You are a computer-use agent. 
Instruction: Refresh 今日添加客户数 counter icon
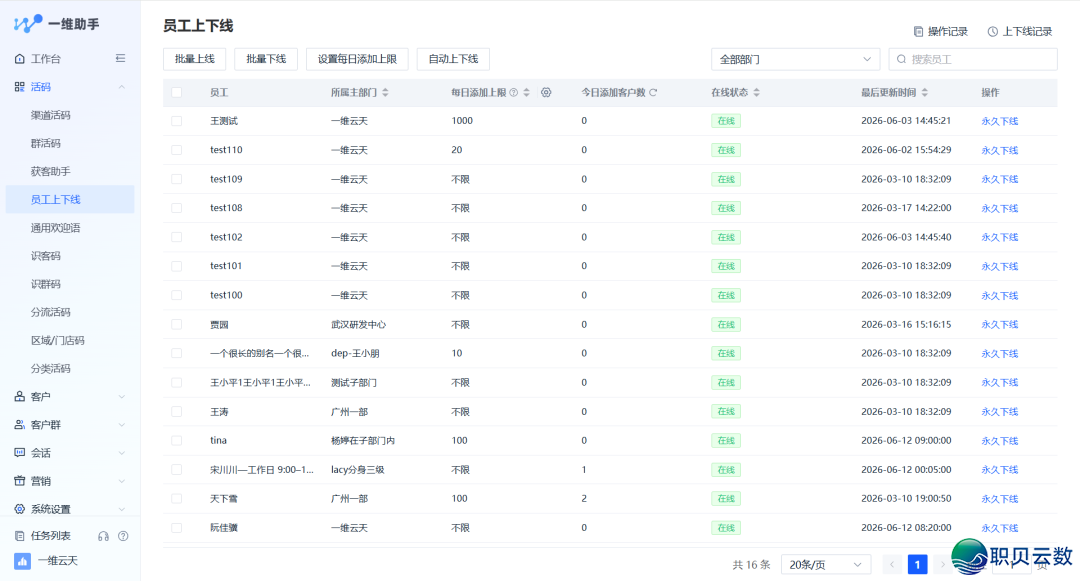tap(653, 92)
